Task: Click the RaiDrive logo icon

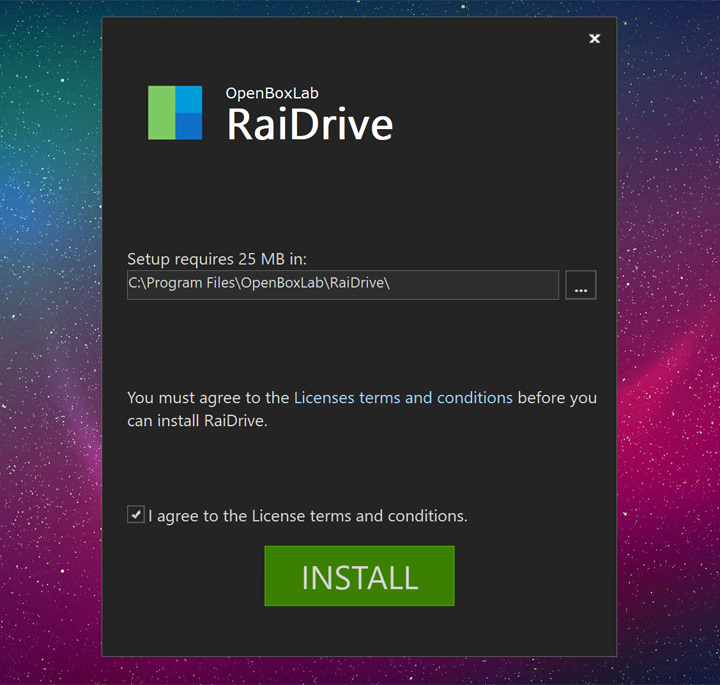Action: click(175, 112)
